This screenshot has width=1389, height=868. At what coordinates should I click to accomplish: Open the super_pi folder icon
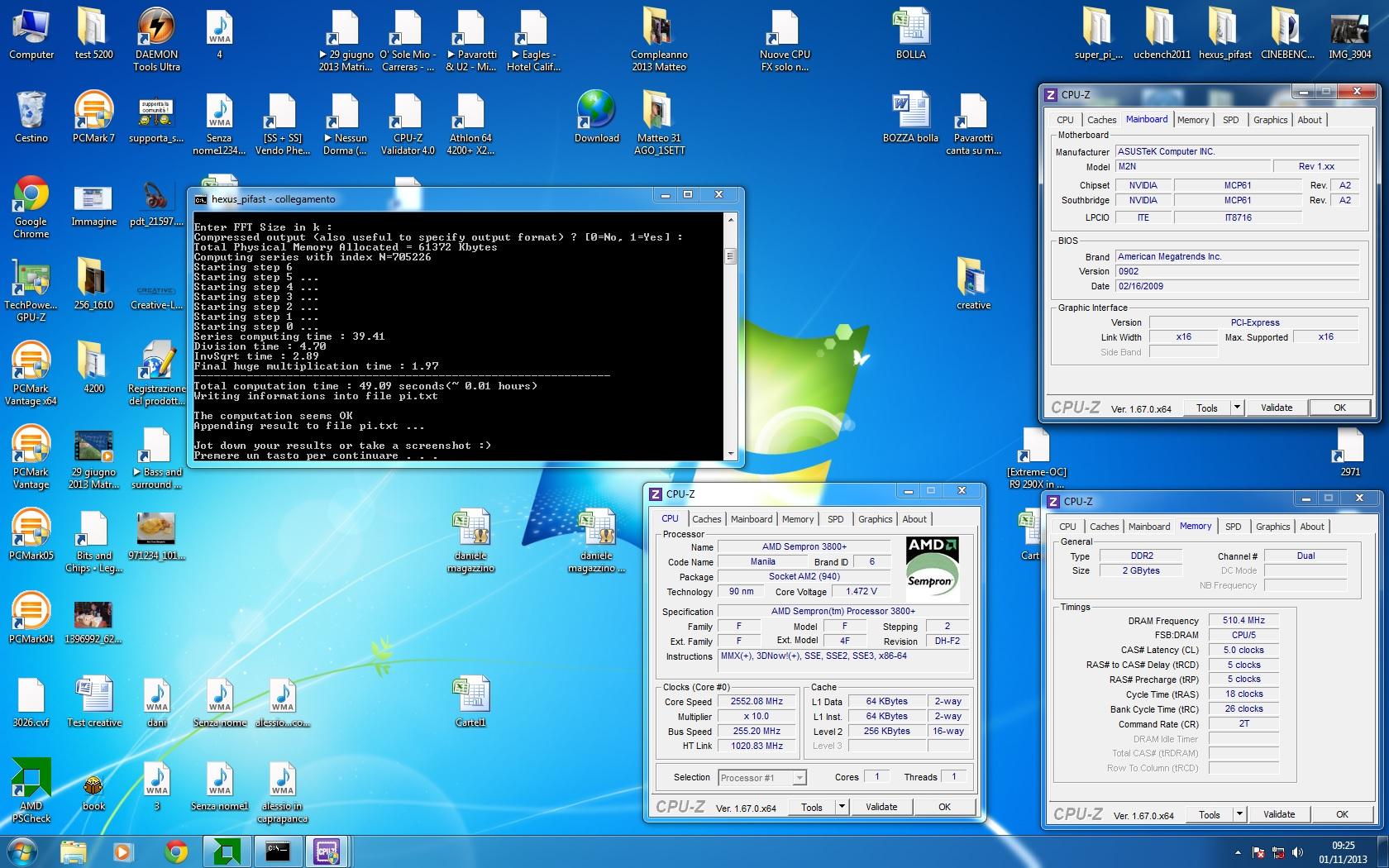click(1098, 35)
